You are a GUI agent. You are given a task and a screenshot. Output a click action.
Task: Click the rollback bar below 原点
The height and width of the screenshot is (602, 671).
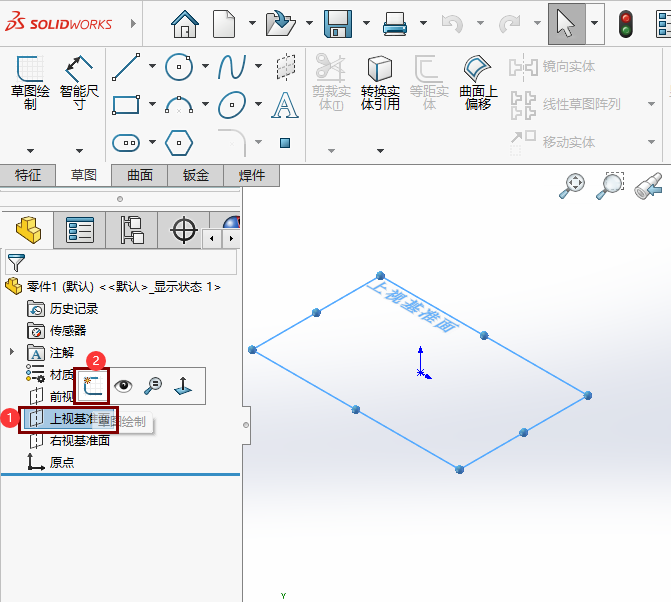click(120, 474)
